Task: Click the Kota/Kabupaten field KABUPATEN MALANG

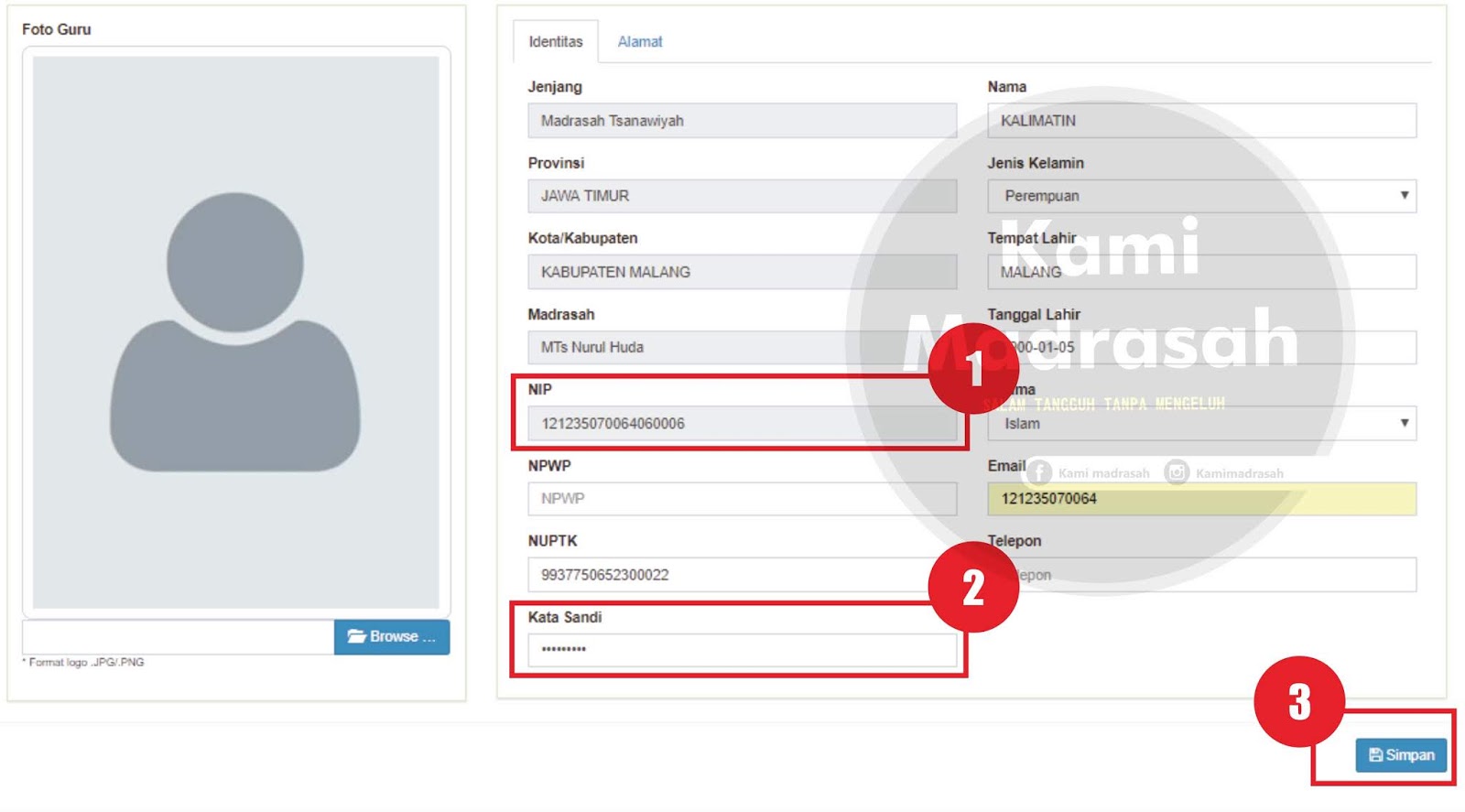Action: [x=743, y=272]
